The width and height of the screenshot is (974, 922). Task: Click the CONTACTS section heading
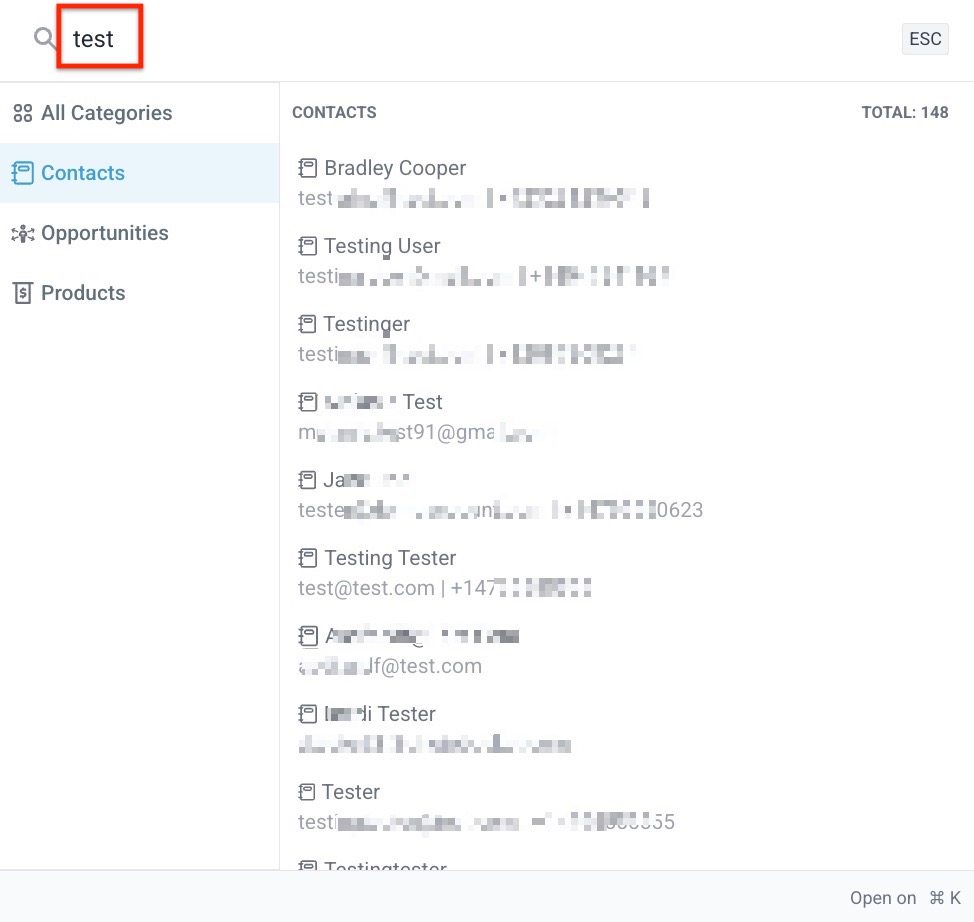tap(334, 112)
